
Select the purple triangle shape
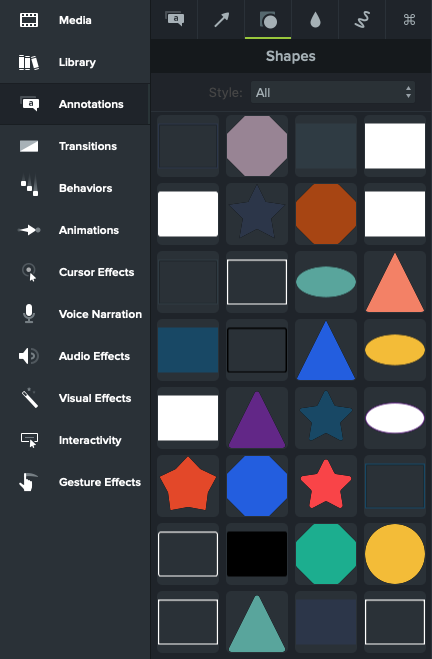tap(257, 418)
